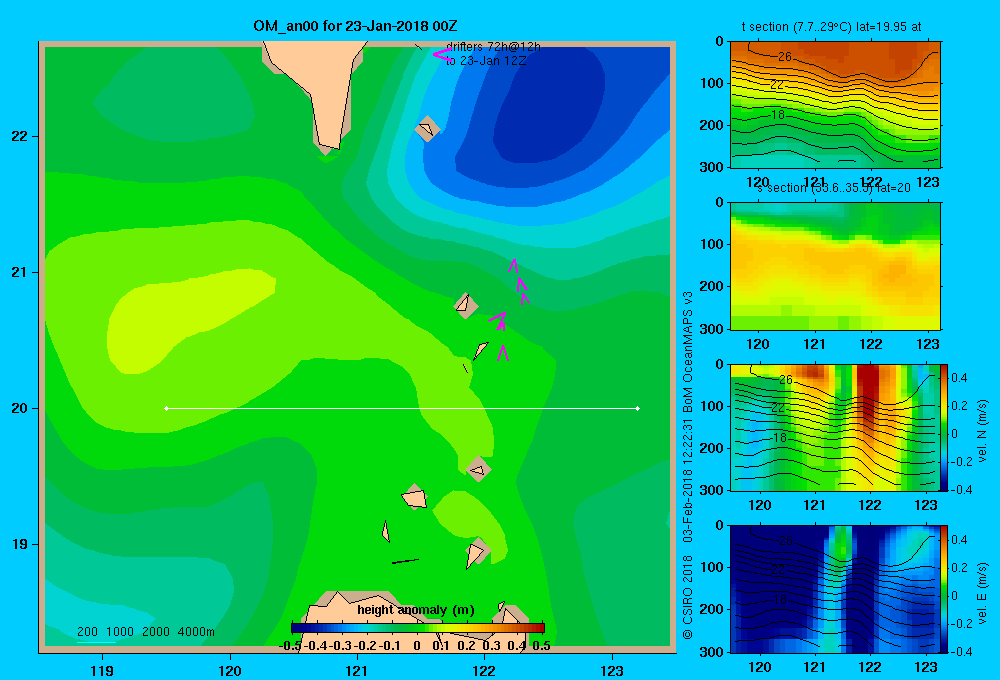The image size is (1000, 680).
Task: Click the '03-Feb-2018 12:22:31' timestamp
Action: [688, 482]
